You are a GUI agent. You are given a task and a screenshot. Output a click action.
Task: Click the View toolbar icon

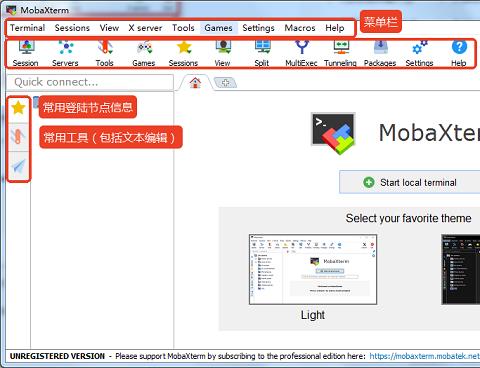pos(223,53)
